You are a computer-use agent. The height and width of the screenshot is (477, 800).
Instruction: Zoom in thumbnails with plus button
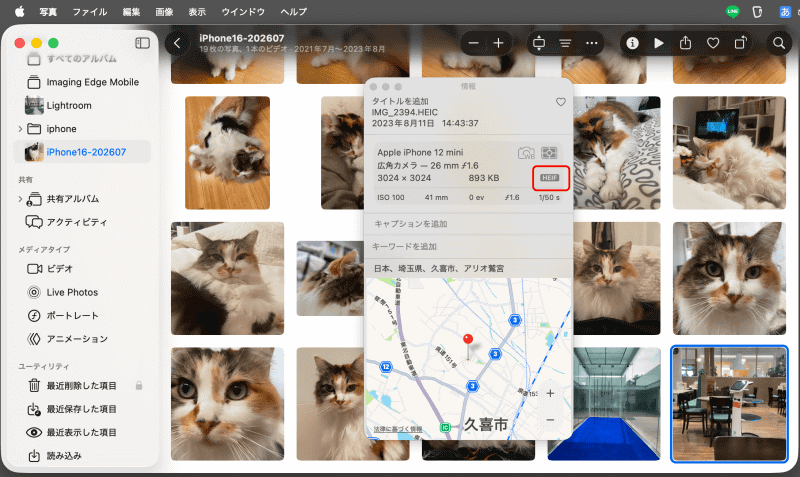[x=498, y=43]
